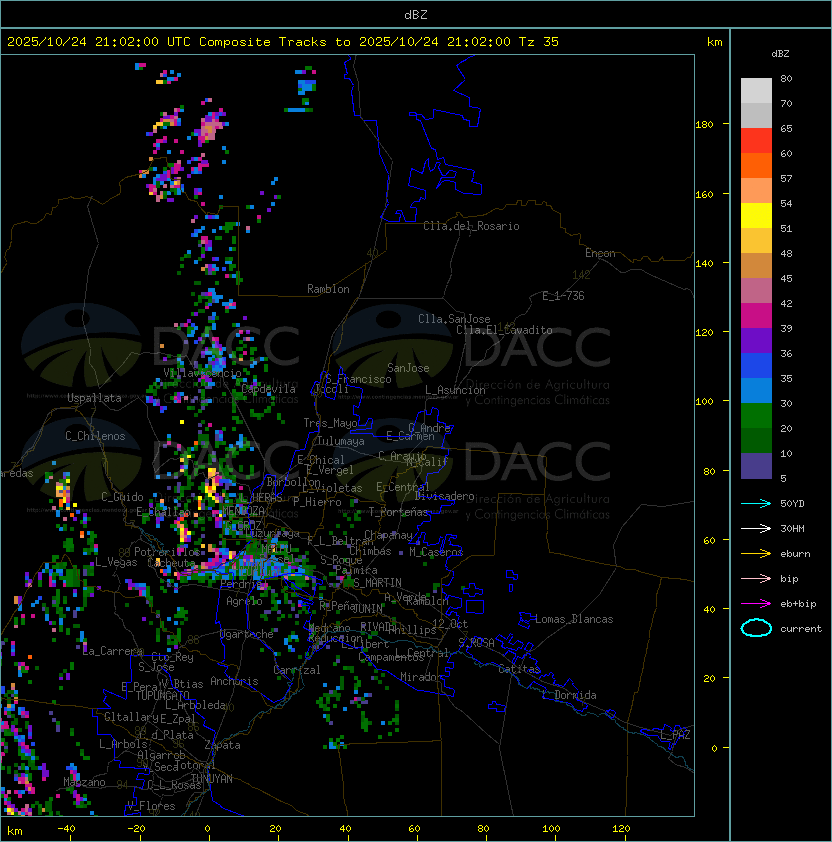The width and height of the screenshot is (832, 842).
Task: Click the Ramblon place label
Action: (328, 289)
